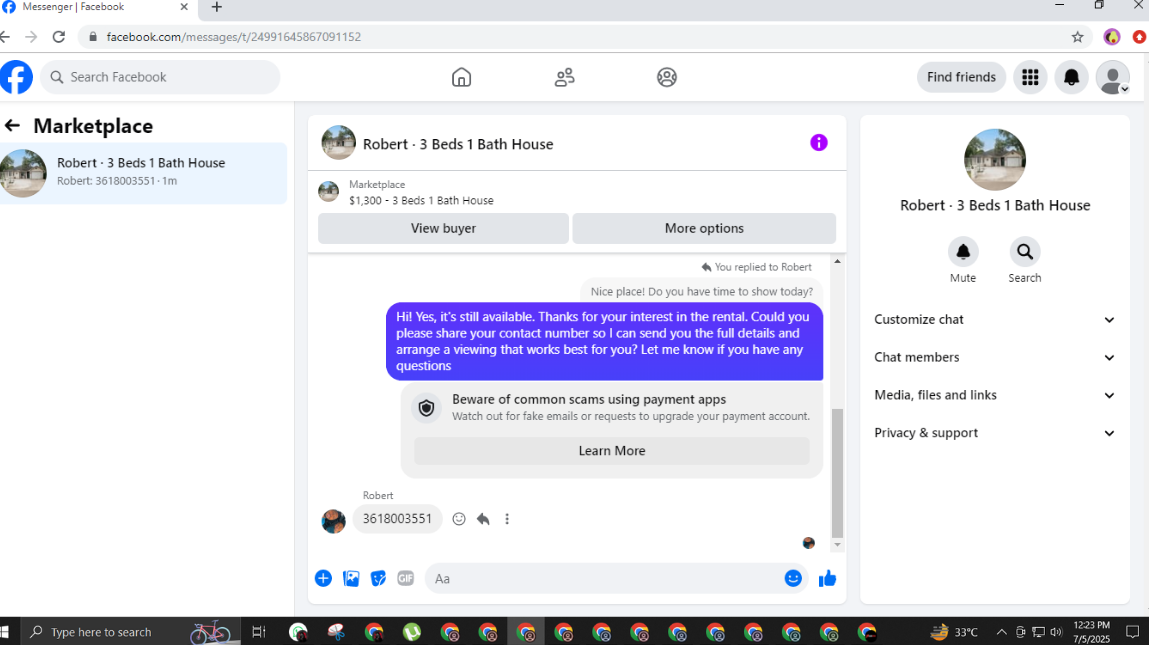This screenshot has width=1149, height=645.
Task: Open more options for Robert's message
Action: 507,519
